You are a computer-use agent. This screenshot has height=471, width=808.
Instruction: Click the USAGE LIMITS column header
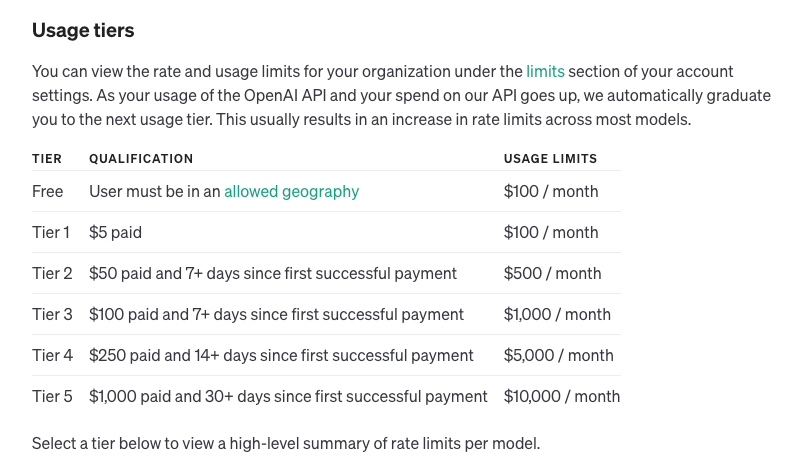pos(550,158)
